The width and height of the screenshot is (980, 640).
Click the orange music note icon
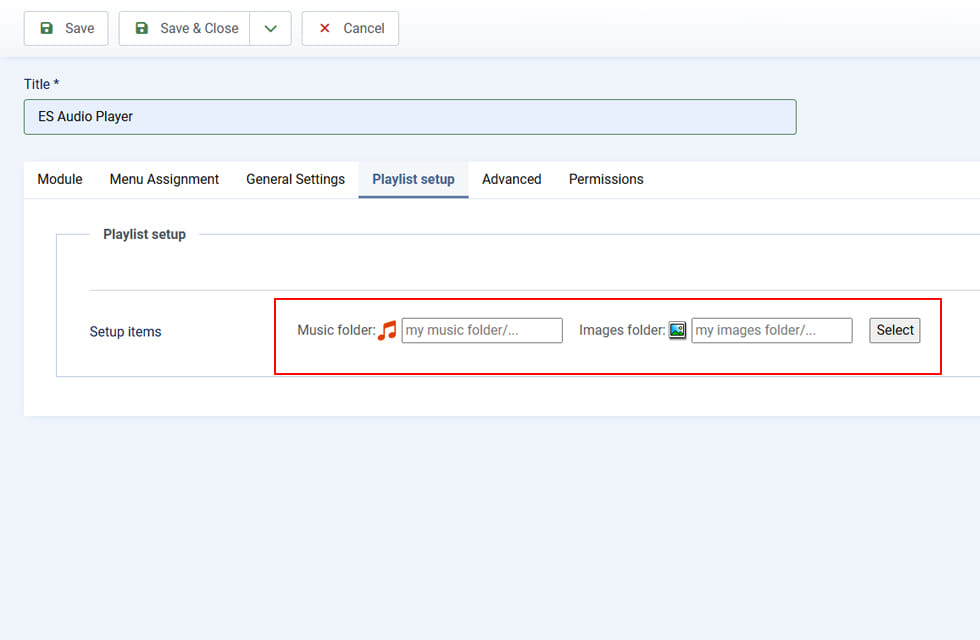click(x=388, y=331)
